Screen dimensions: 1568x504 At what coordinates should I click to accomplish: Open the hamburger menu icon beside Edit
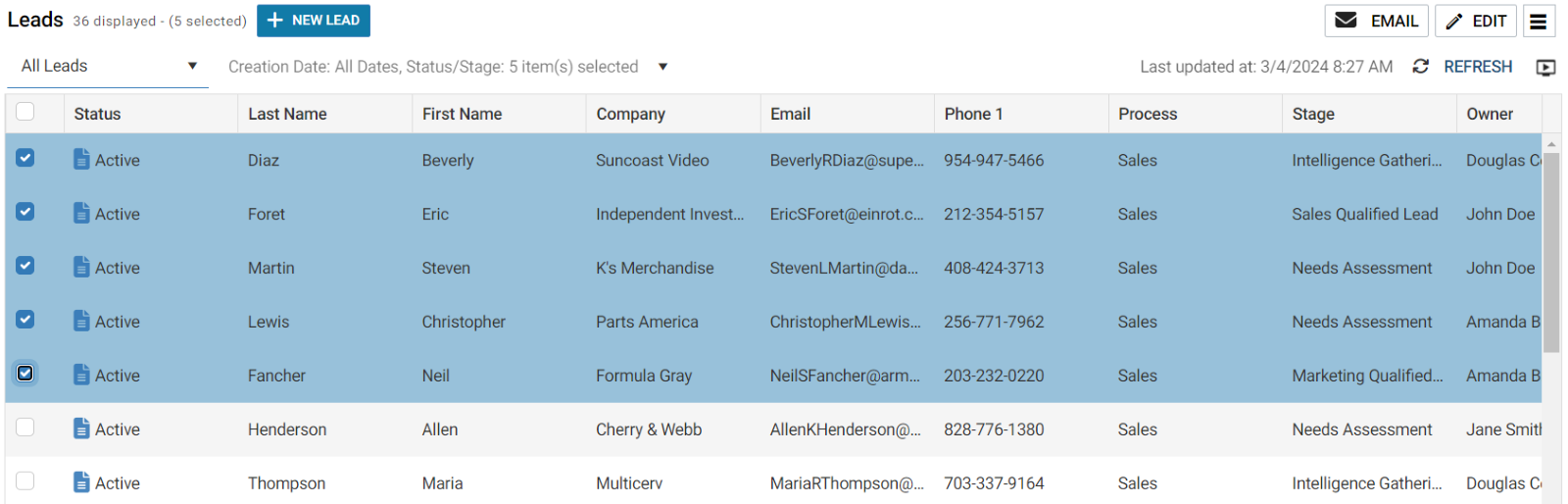(1539, 21)
